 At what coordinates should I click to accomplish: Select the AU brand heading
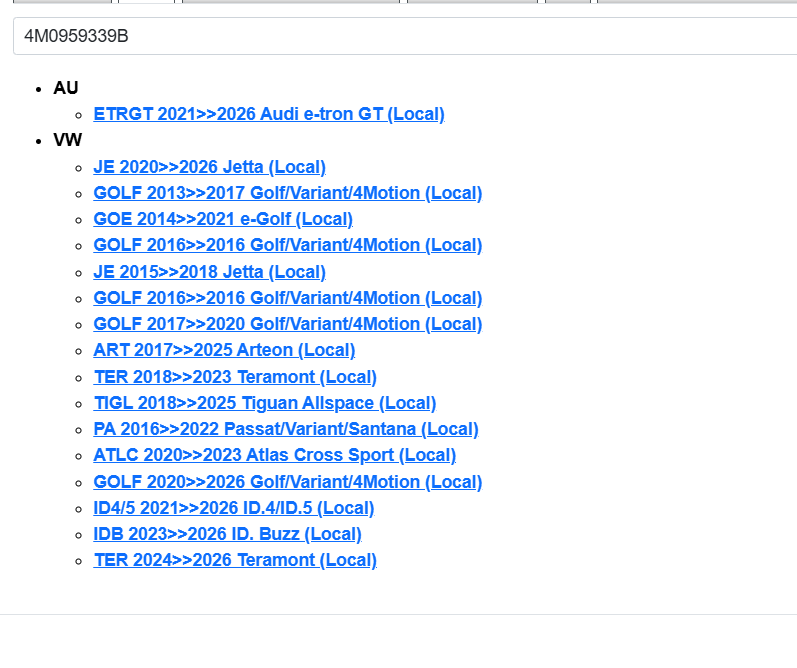pos(66,88)
